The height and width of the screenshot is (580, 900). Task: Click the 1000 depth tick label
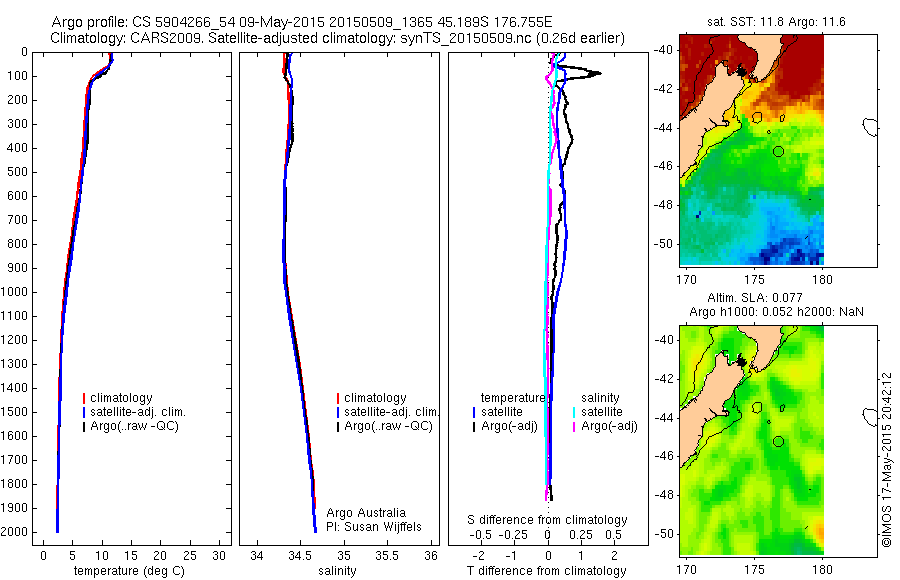(15, 292)
